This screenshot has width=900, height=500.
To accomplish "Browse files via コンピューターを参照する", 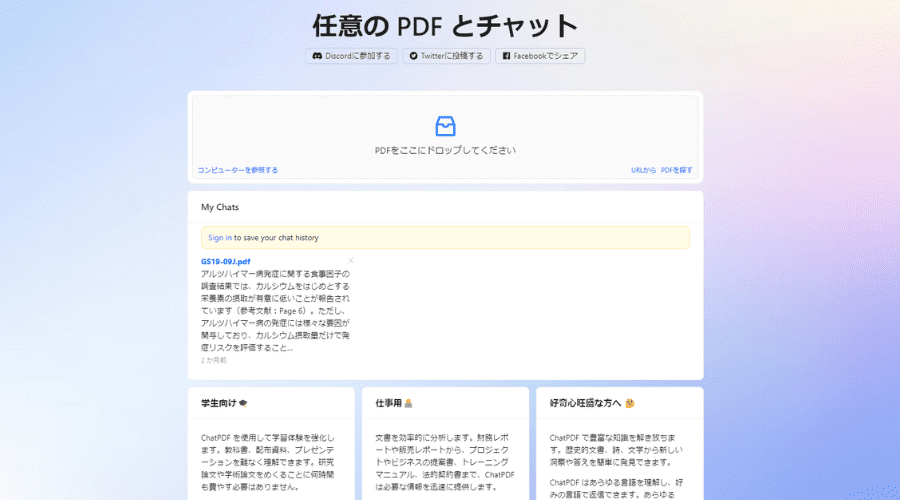I will tap(238, 170).
